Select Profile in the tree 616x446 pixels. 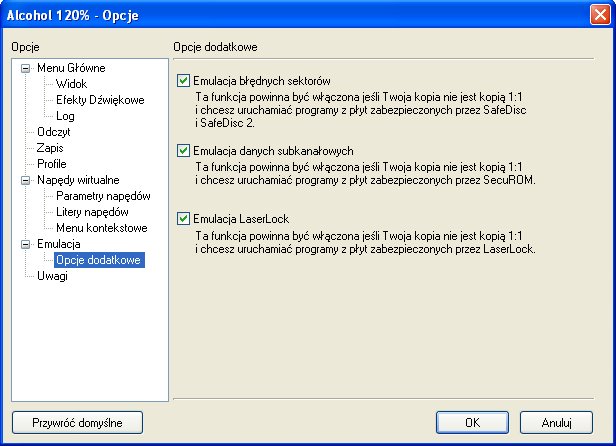pyautogui.click(x=51, y=163)
